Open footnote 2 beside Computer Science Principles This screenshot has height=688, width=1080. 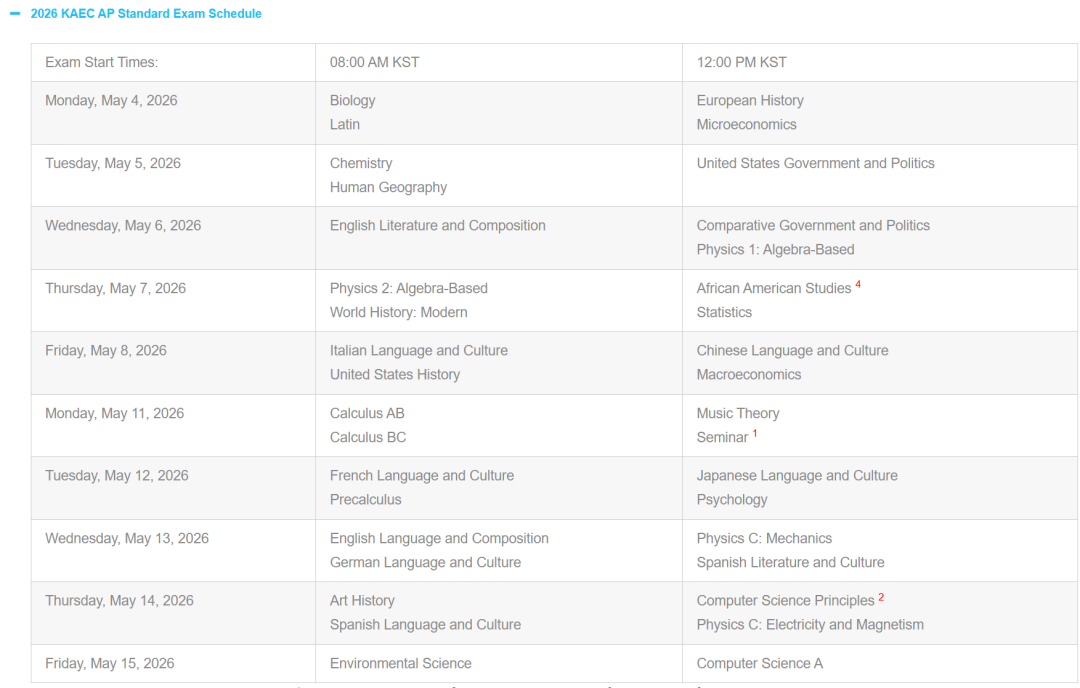[881, 598]
